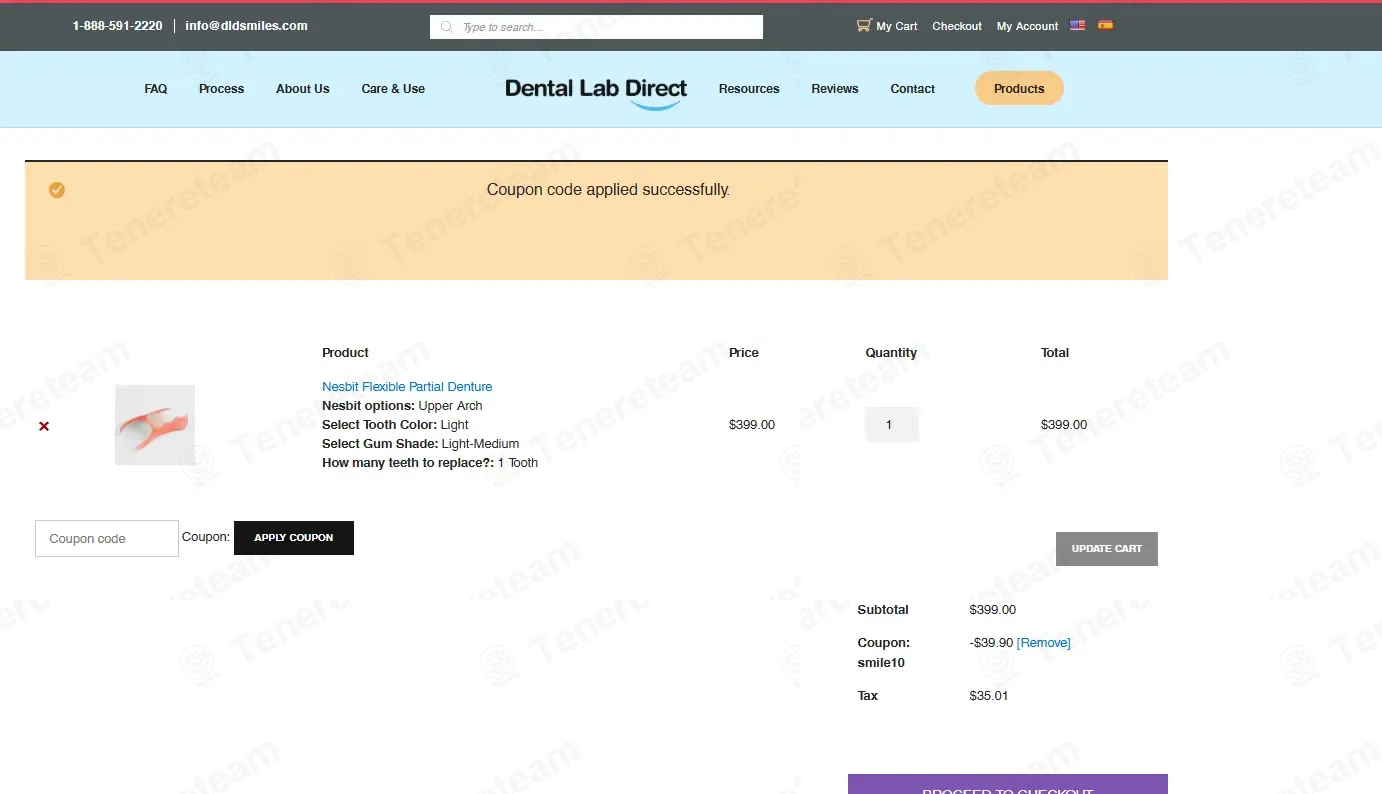Open the Resources menu
1382x794 pixels.
749,89
